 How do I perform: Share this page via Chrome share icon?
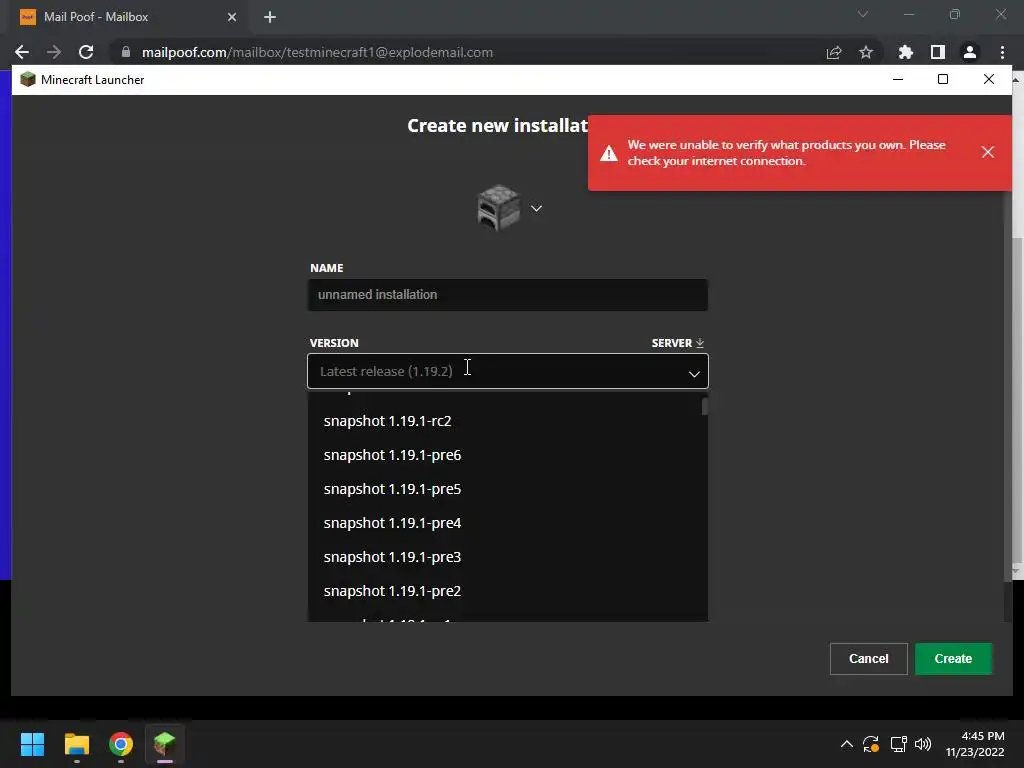[x=834, y=52]
